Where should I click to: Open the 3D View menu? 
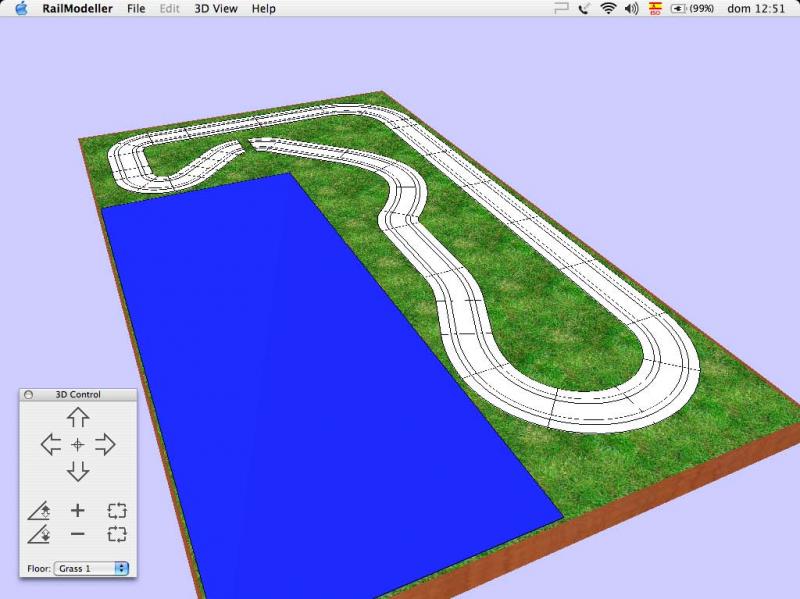pyautogui.click(x=215, y=8)
